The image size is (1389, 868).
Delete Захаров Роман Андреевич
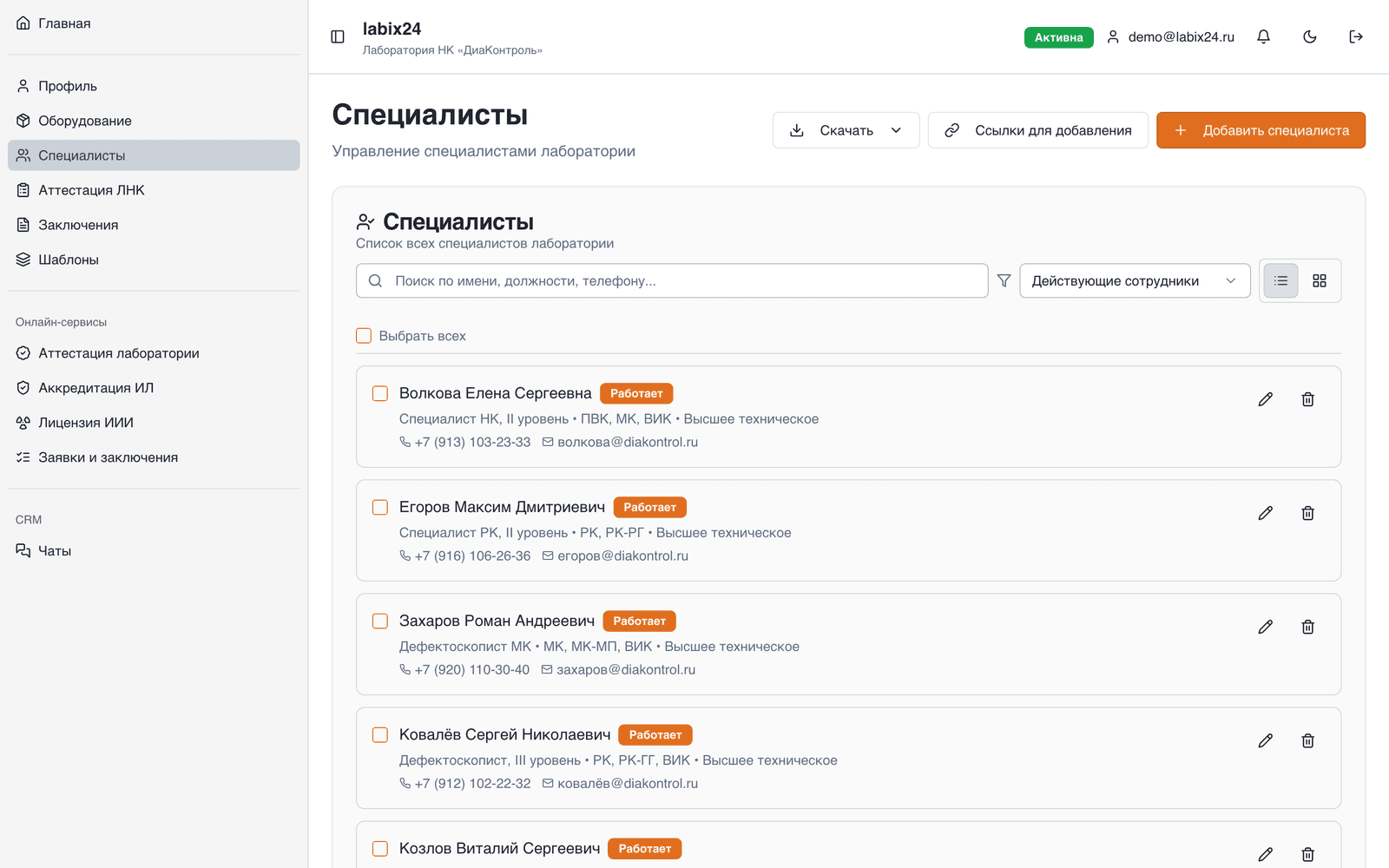click(1308, 627)
